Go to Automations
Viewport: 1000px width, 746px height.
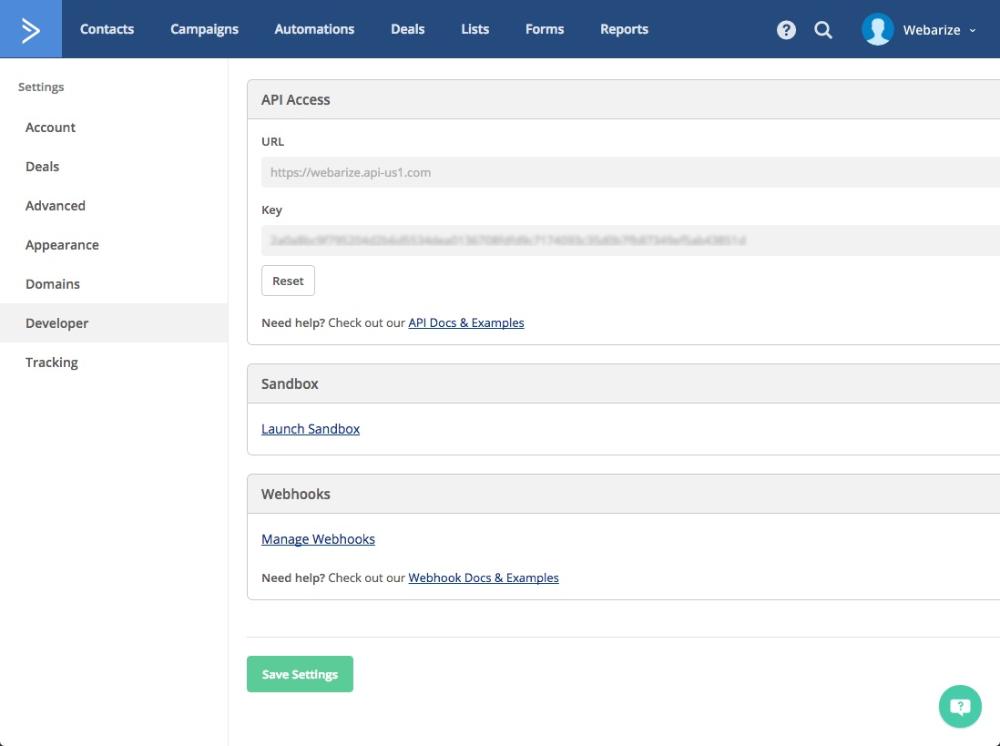[x=314, y=29]
